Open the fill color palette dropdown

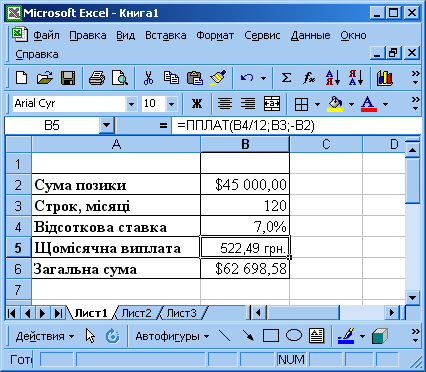coord(351,105)
